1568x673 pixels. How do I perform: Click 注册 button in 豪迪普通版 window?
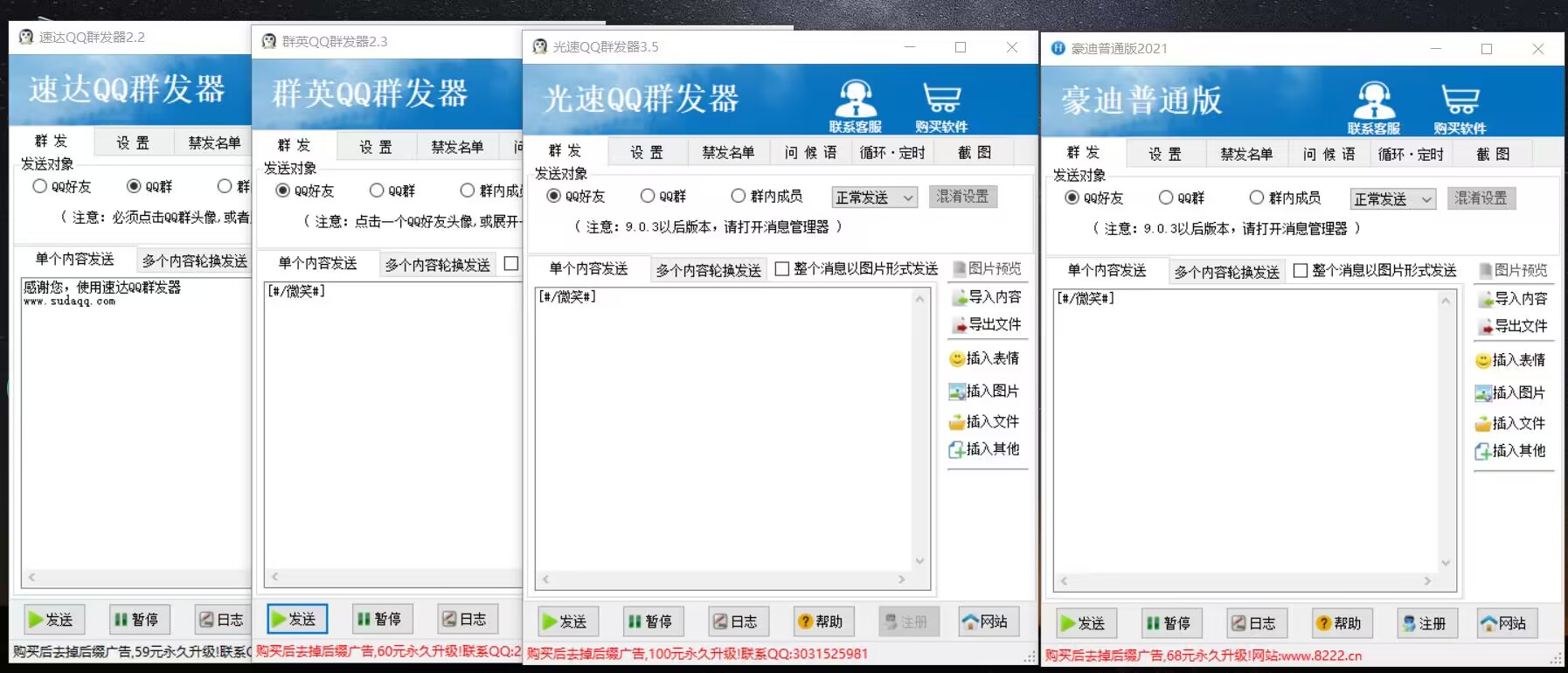[x=1426, y=623]
